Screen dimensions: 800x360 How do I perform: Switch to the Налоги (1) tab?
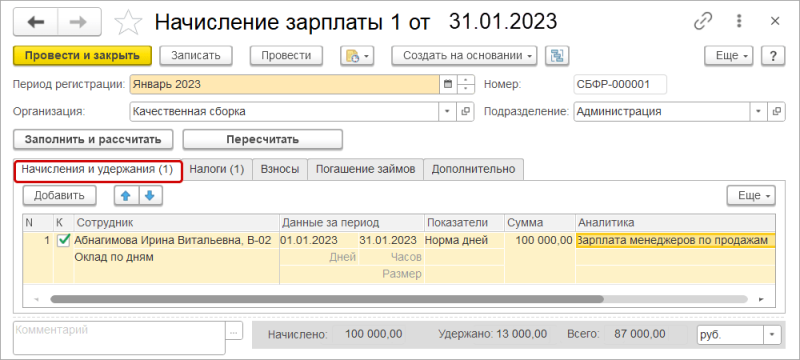217,169
